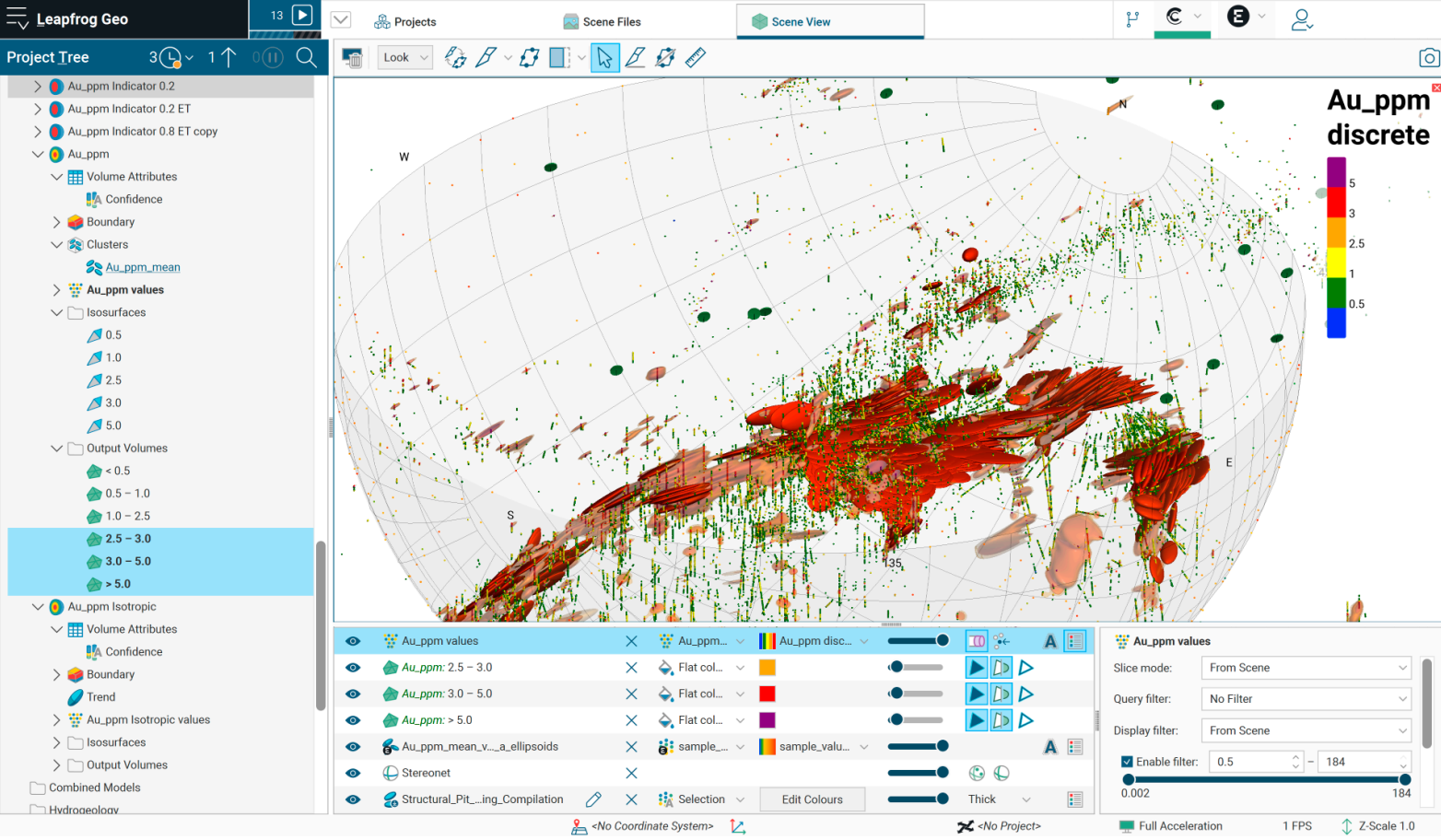Viewport: 1441px width, 840px height.
Task: Open the Au_ppm_mean cluster link
Action: pos(143,267)
